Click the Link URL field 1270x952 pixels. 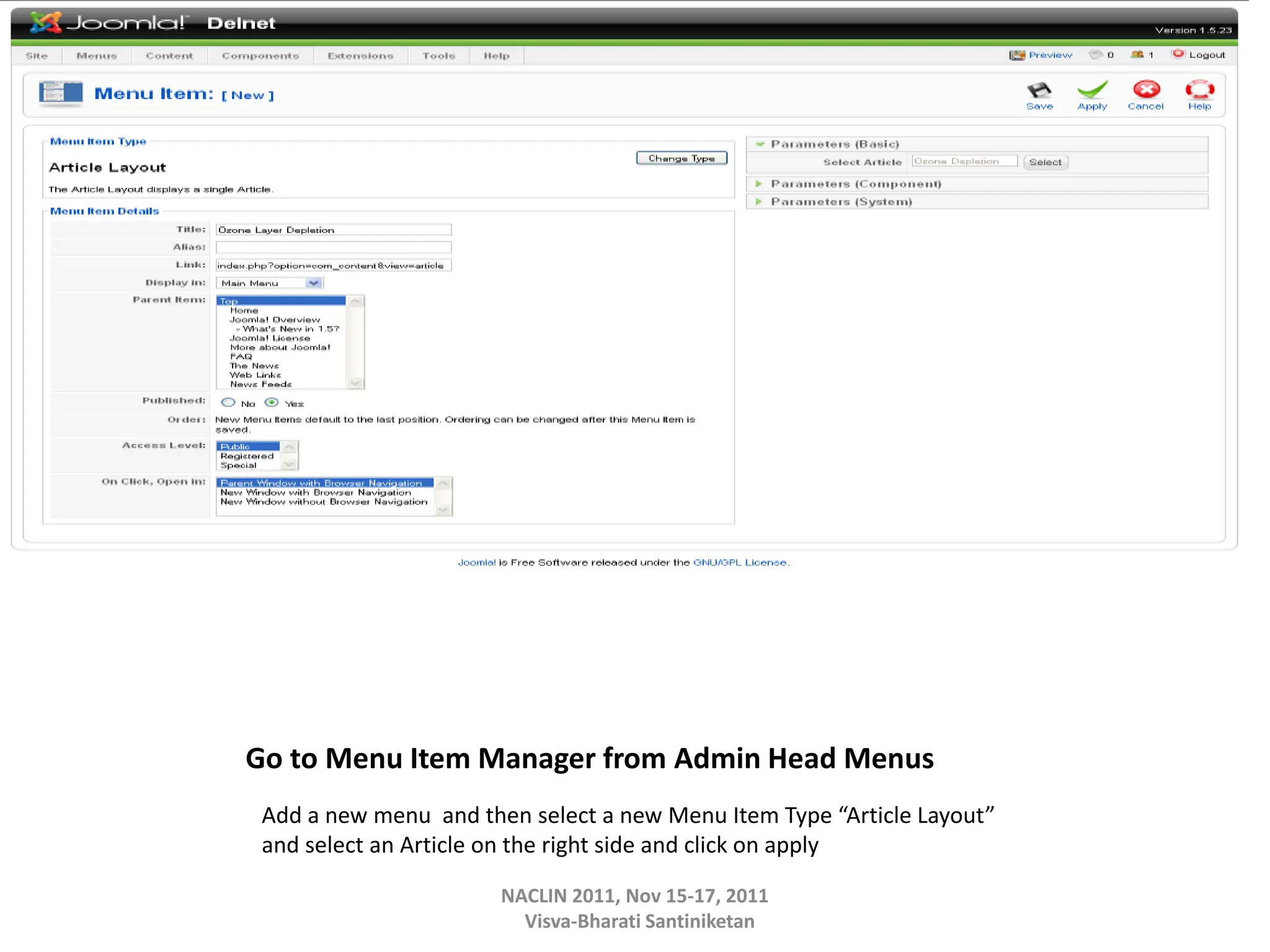click(334, 265)
